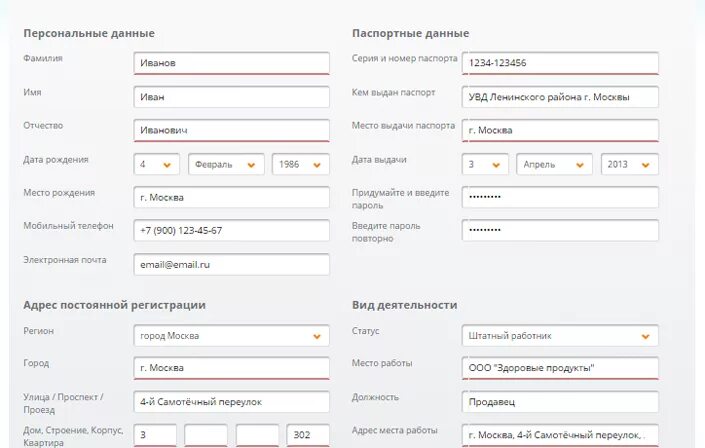Expand the Регион dropdown город Москва
This screenshot has width=705, height=448.
click(x=232, y=336)
